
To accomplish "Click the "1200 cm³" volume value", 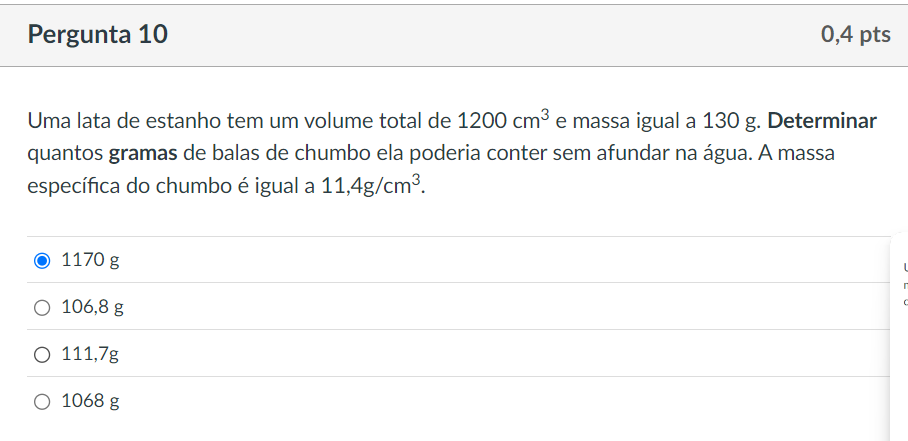I will pyautogui.click(x=503, y=122).
